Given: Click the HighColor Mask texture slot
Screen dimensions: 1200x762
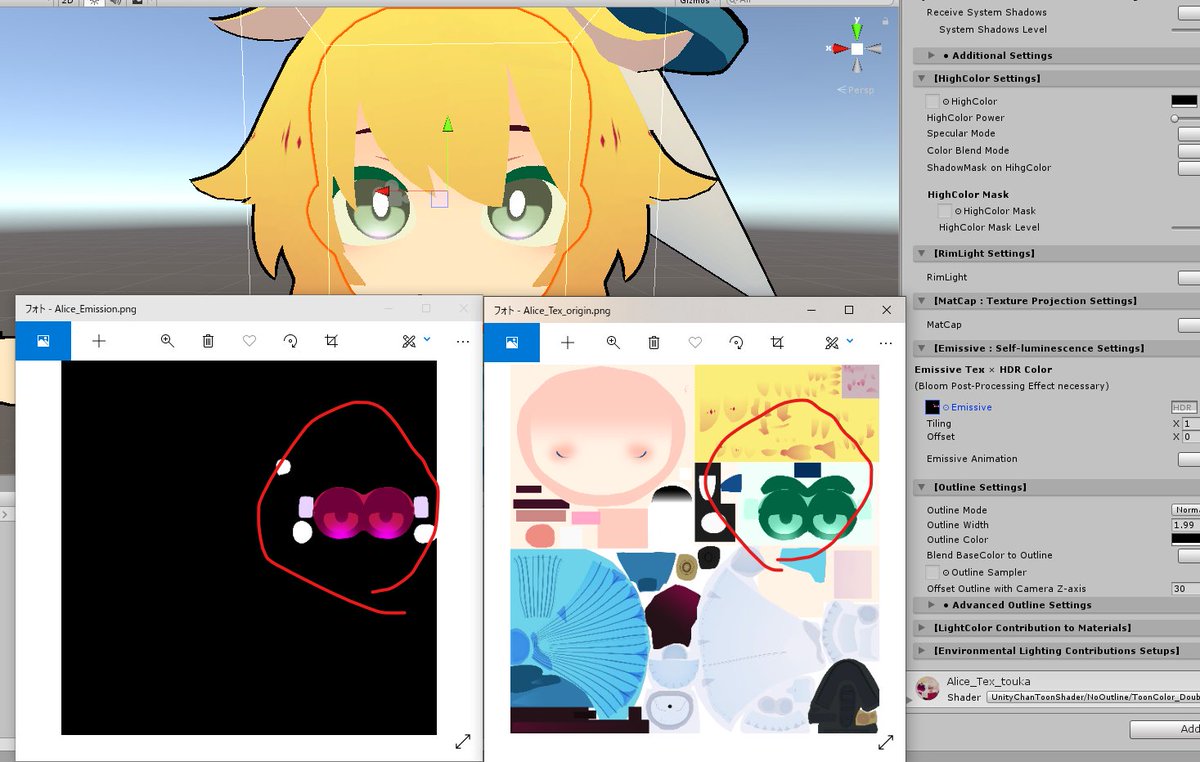Looking at the screenshot, I should [x=944, y=211].
